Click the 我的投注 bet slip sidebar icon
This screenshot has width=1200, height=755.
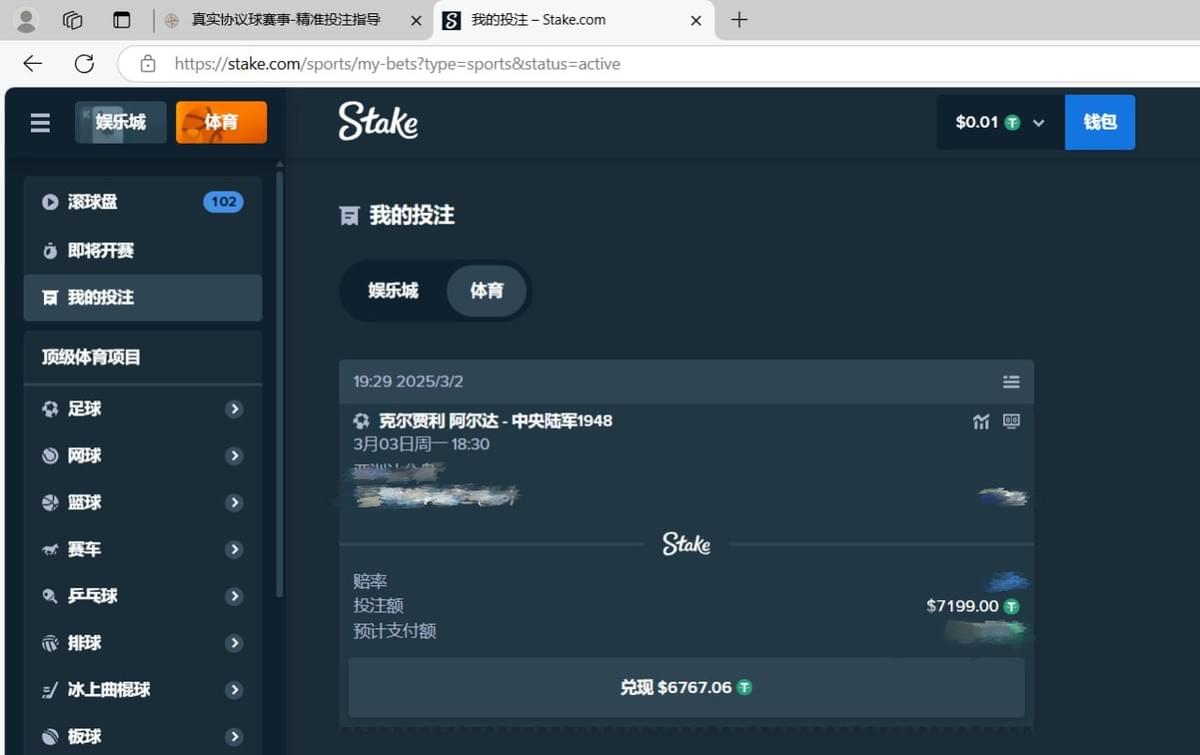coord(50,298)
